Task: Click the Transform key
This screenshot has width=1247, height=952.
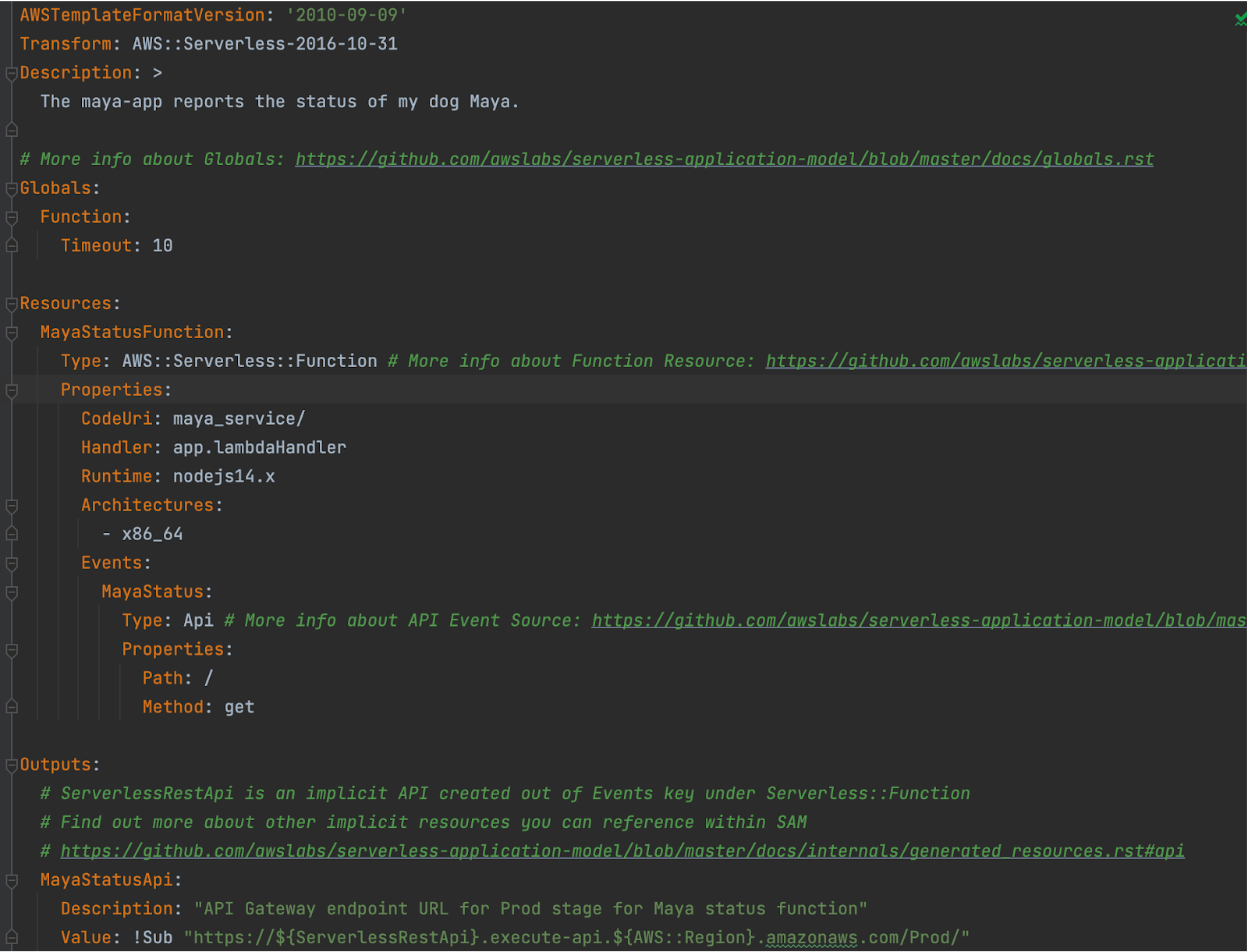Action: pos(66,45)
